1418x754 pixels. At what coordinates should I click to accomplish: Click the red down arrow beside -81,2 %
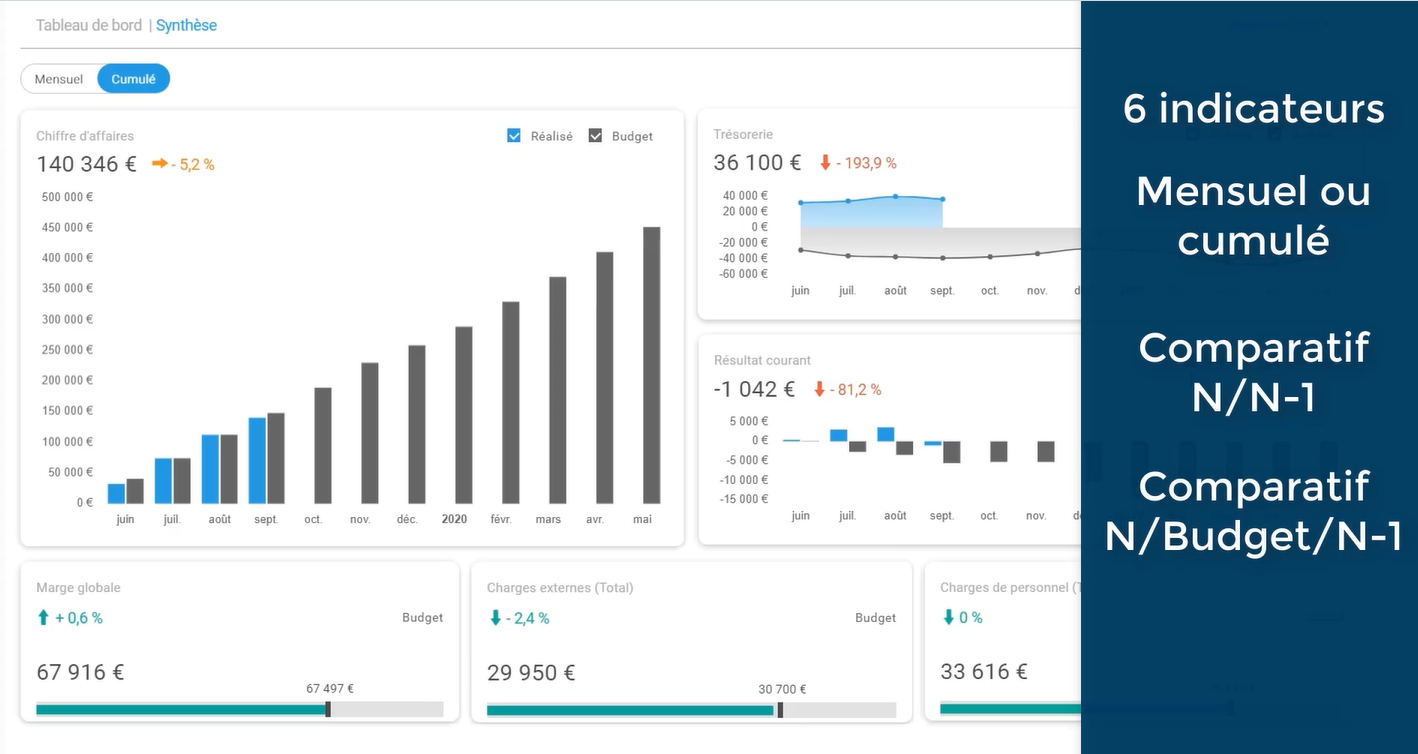coord(820,389)
